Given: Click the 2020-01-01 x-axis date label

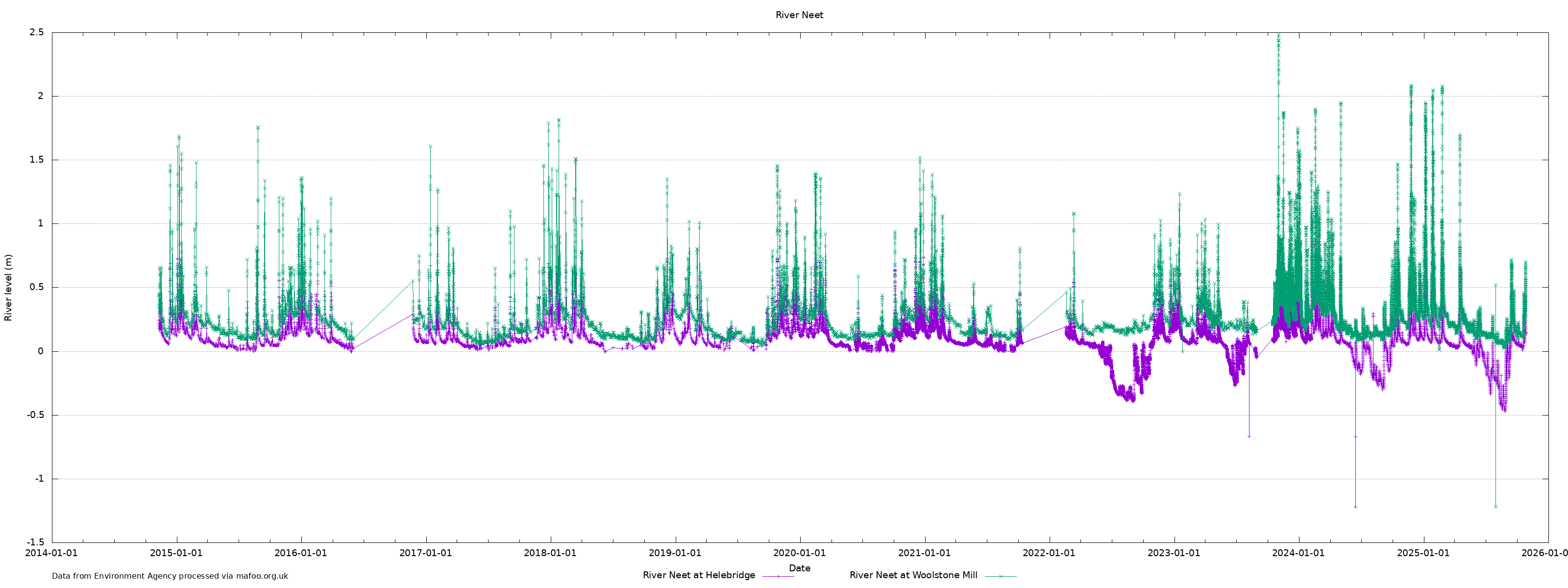Looking at the screenshot, I should pyautogui.click(x=799, y=553).
